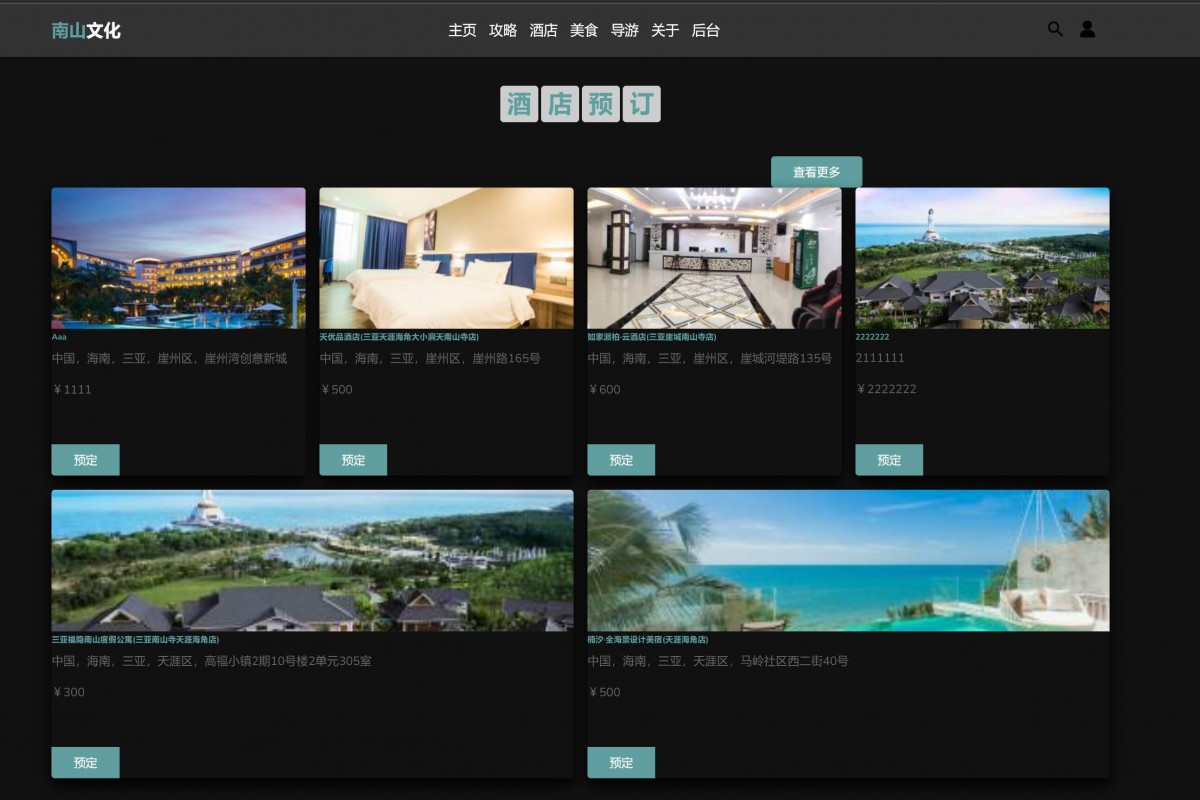Select 酒店 in the navigation bar
The image size is (1200, 800).
(543, 30)
